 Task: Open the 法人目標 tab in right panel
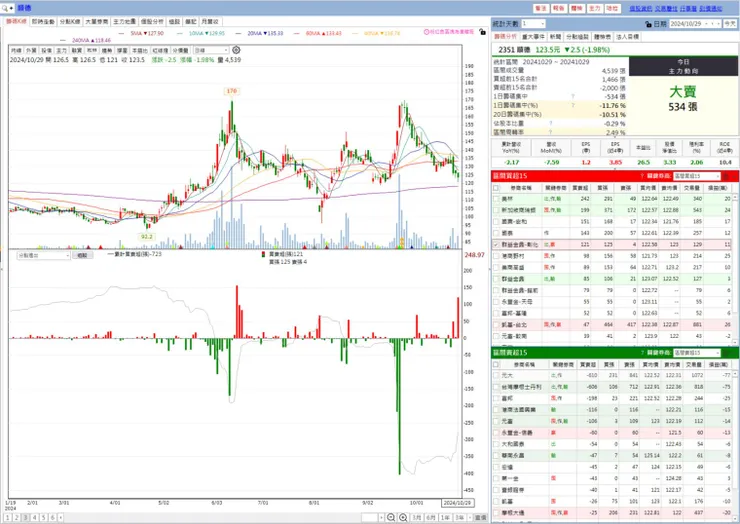(x=627, y=36)
